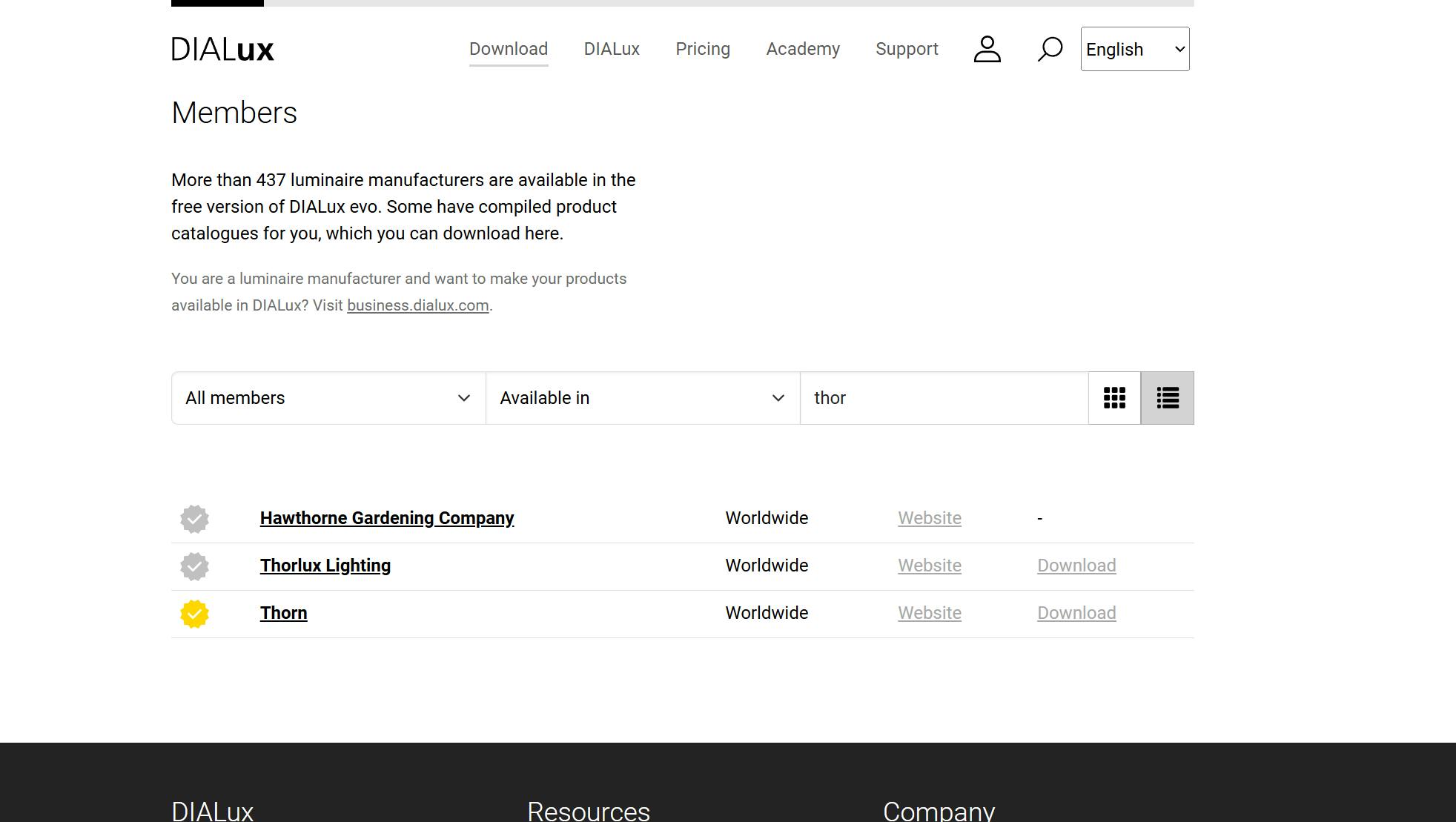This screenshot has height=822, width=1456.
Task: Click the search magnifier icon
Action: tap(1049, 50)
